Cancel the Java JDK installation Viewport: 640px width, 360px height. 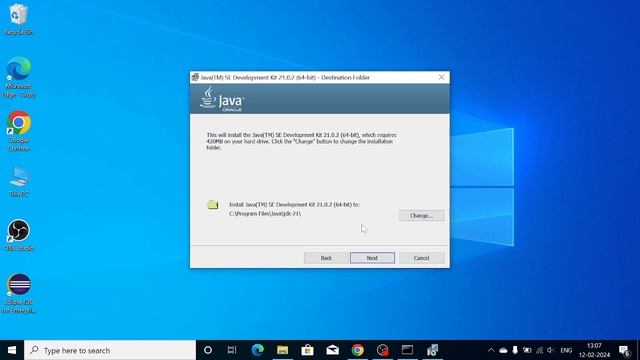(x=422, y=258)
